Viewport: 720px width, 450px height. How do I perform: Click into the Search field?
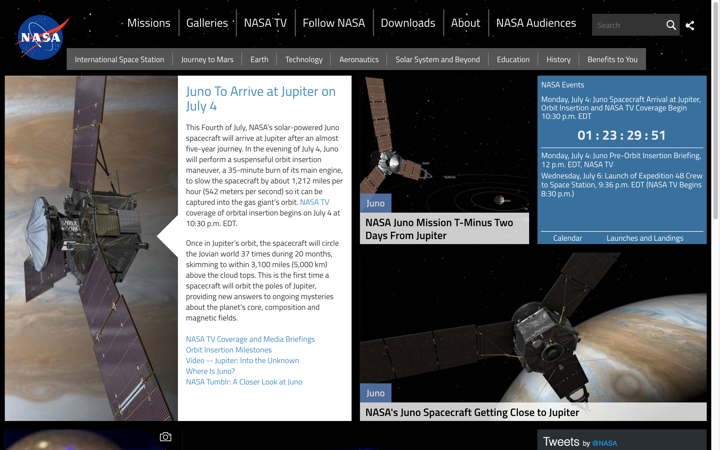click(x=628, y=25)
